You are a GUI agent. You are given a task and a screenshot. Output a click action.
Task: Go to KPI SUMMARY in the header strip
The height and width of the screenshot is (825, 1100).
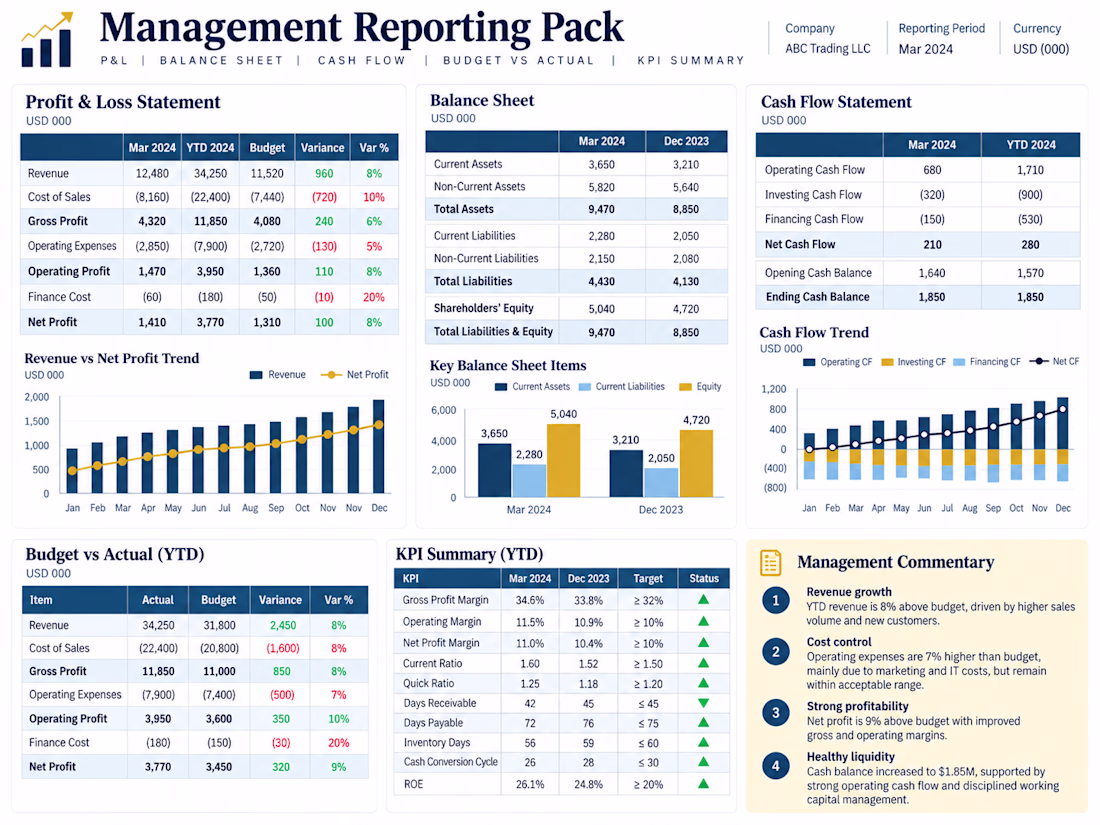[x=690, y=60]
